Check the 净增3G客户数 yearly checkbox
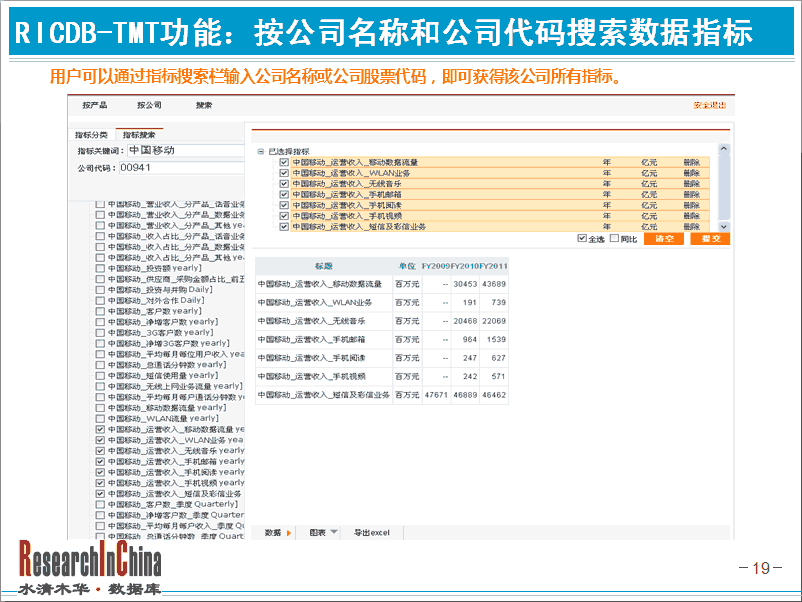This screenshot has width=802, height=602. pos(100,344)
